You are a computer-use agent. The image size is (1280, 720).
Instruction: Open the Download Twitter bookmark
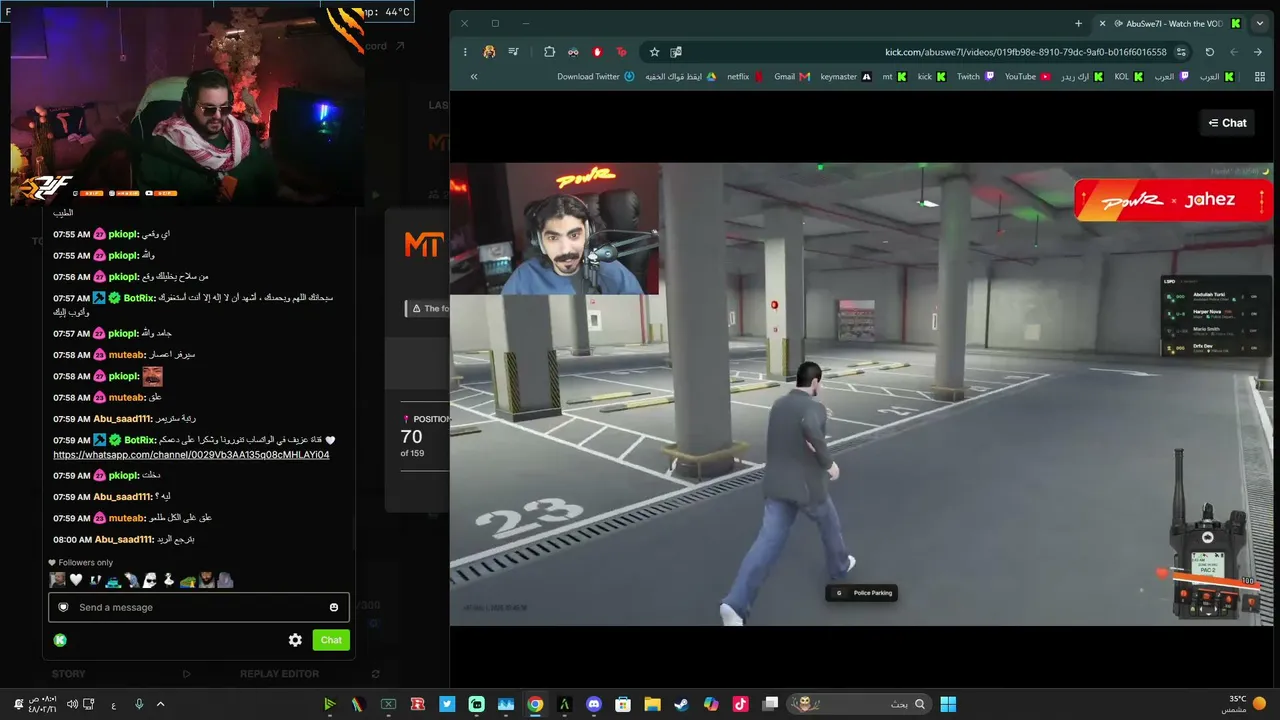[595, 77]
